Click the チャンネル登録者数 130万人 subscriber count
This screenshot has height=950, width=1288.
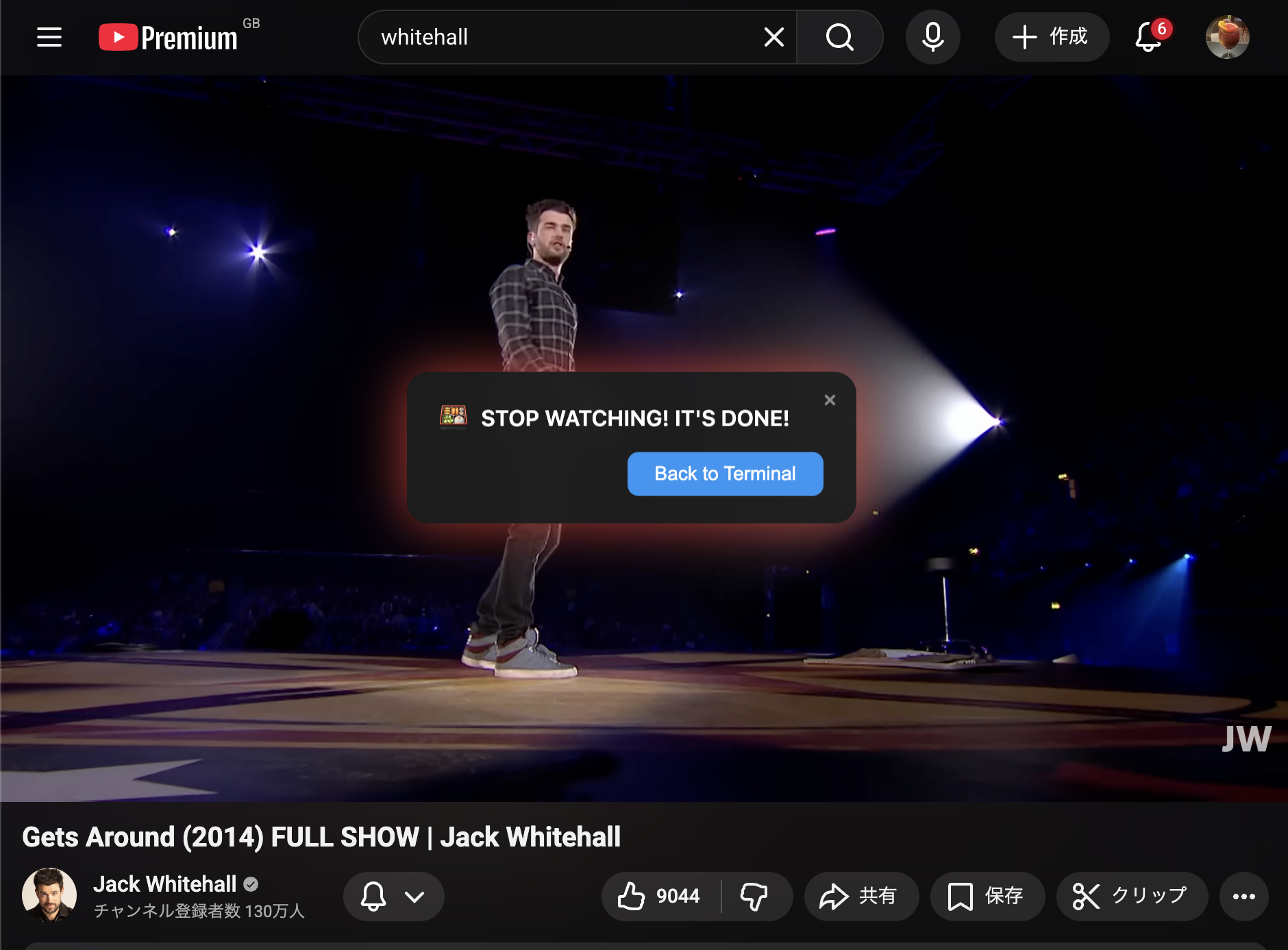click(199, 911)
